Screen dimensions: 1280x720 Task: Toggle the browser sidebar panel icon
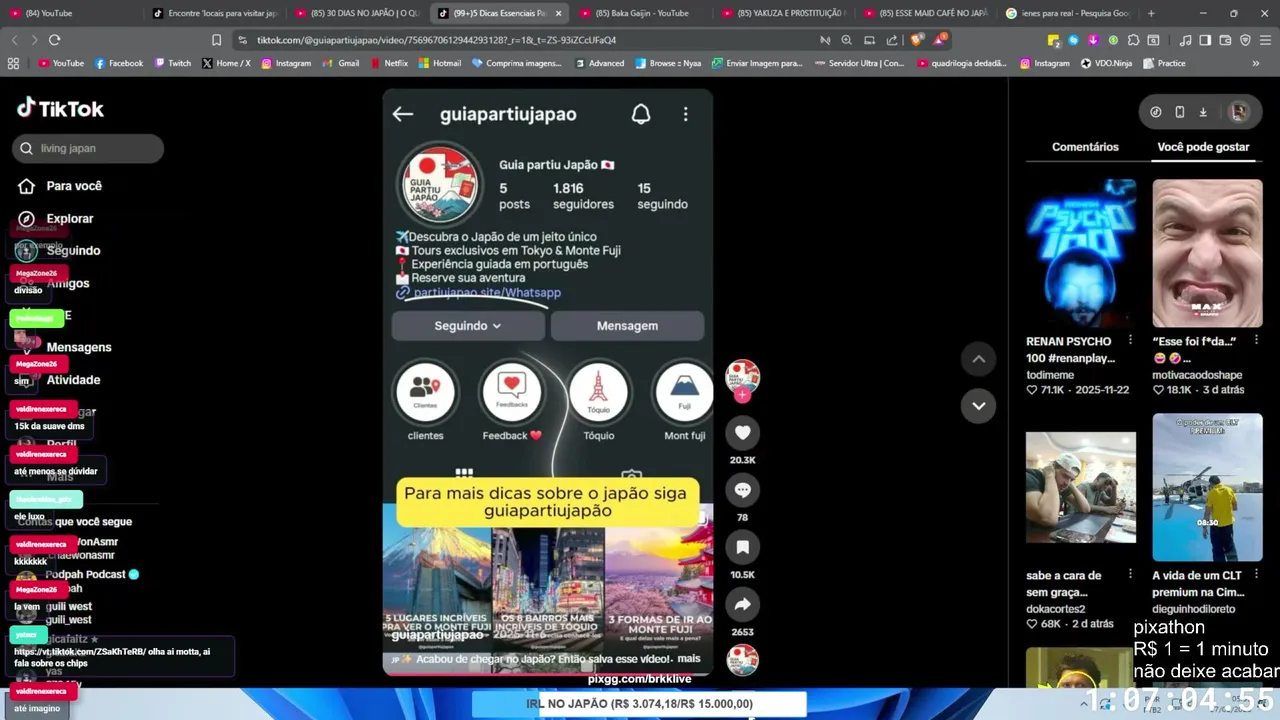coord(1205,40)
